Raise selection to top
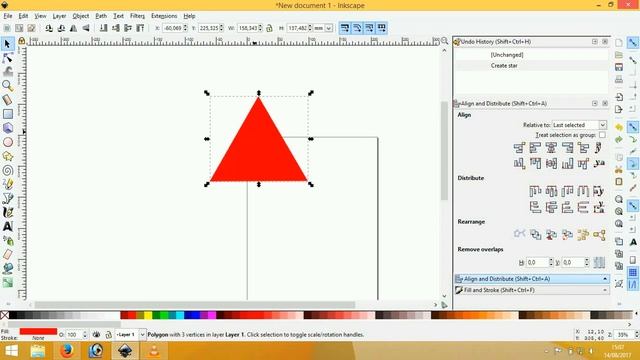Viewport: 640px width, 360px height. tap(140, 28)
